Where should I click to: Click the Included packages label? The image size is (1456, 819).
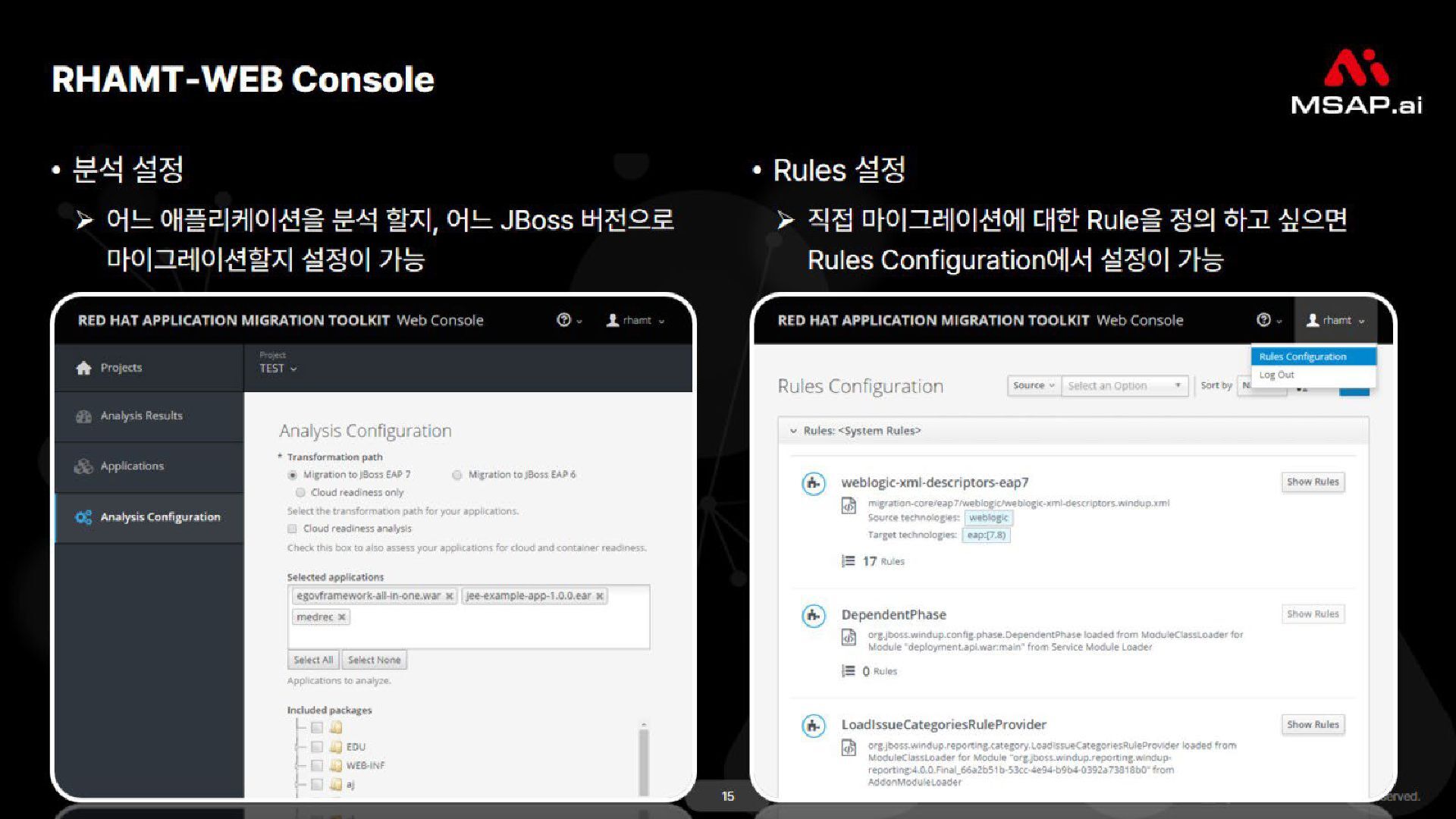point(329,711)
